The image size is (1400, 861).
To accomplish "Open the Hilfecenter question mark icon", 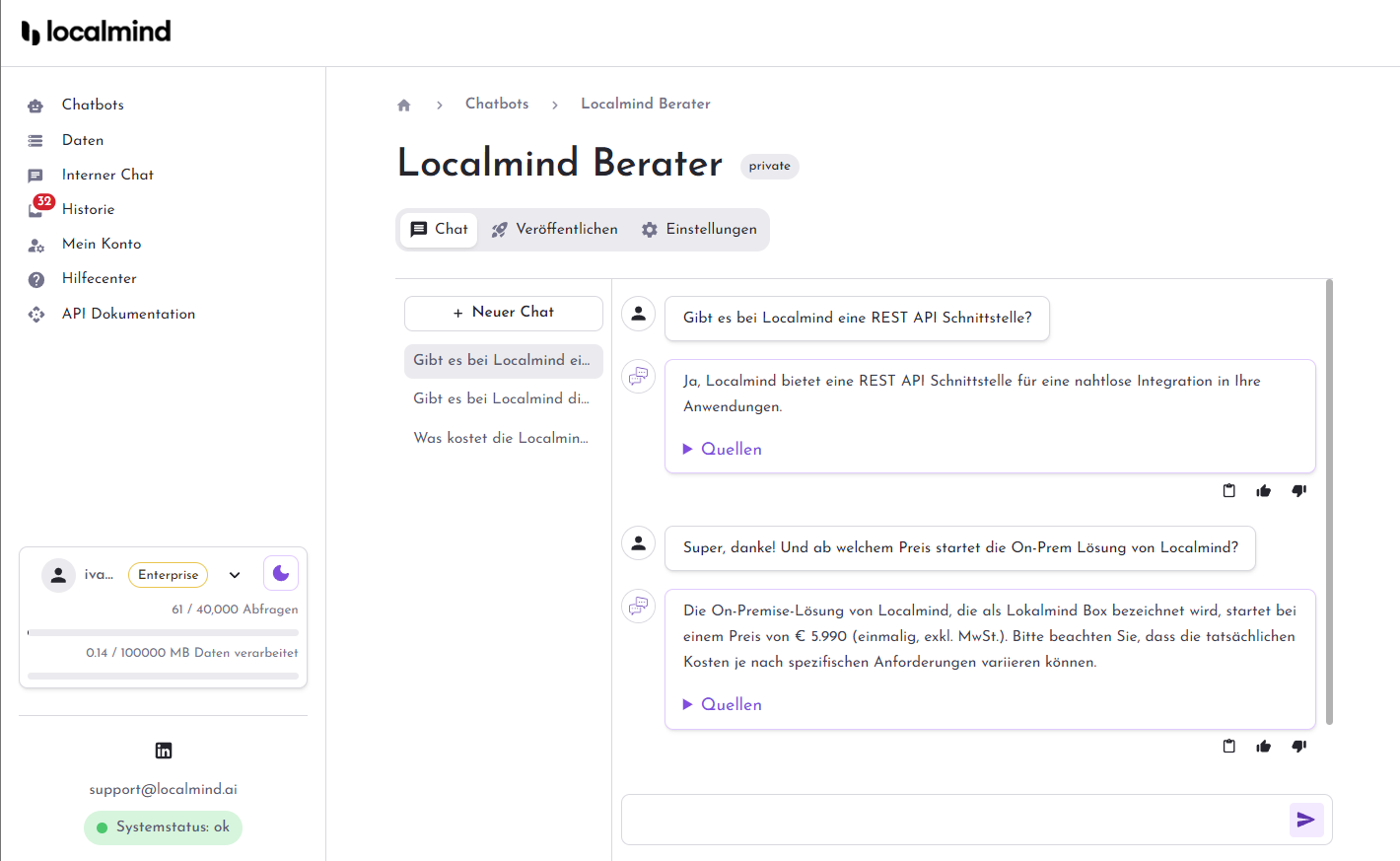I will click(36, 279).
